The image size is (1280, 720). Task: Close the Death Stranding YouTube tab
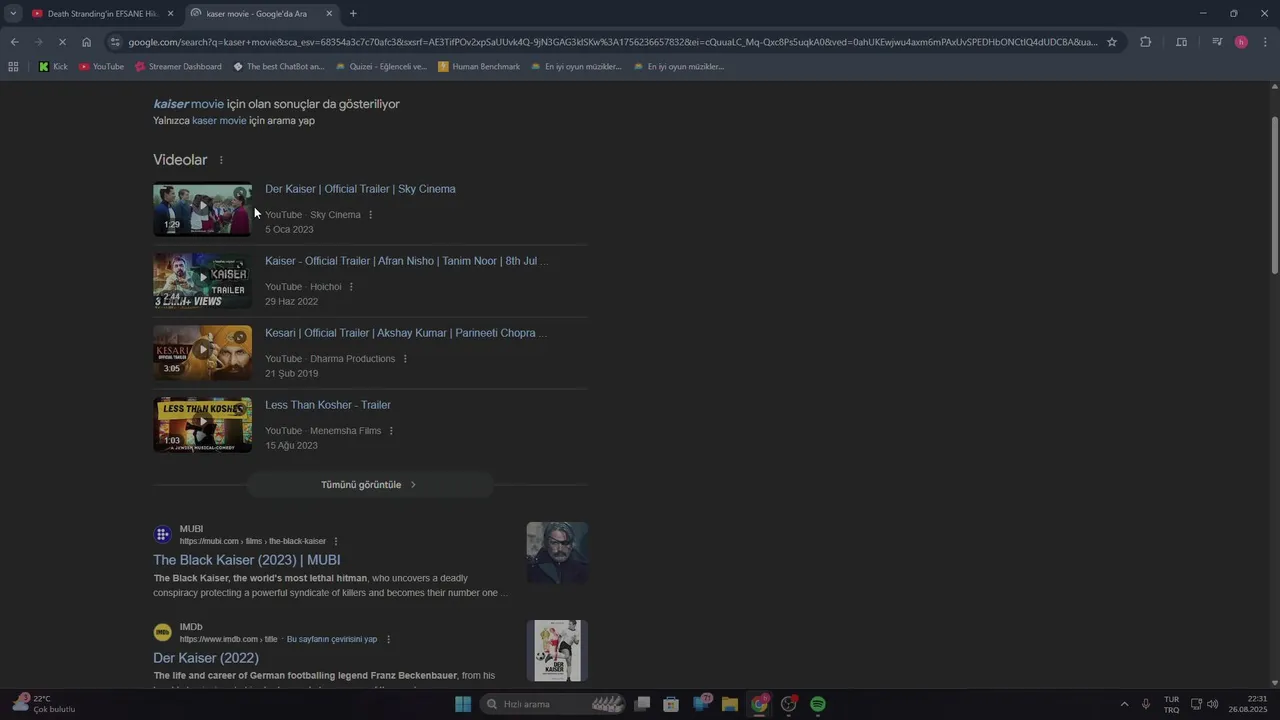(x=170, y=13)
